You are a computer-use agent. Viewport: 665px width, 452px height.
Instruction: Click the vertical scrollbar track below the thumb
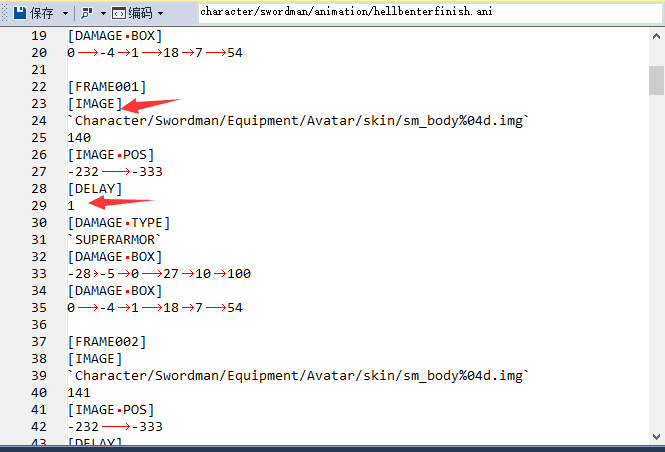656,250
